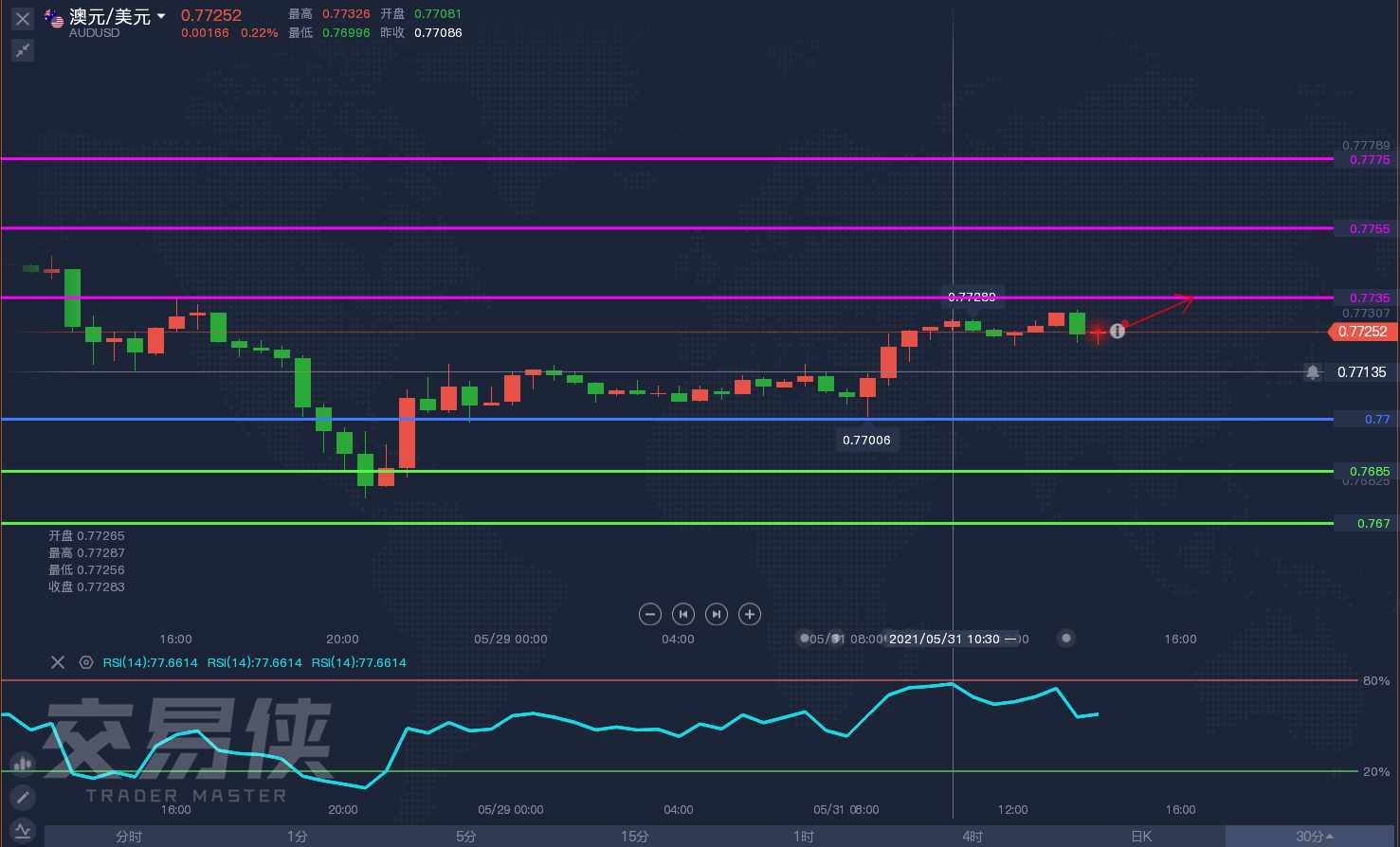Select the 4时 timeframe
This screenshot has height=847, width=1400.
[x=973, y=836]
